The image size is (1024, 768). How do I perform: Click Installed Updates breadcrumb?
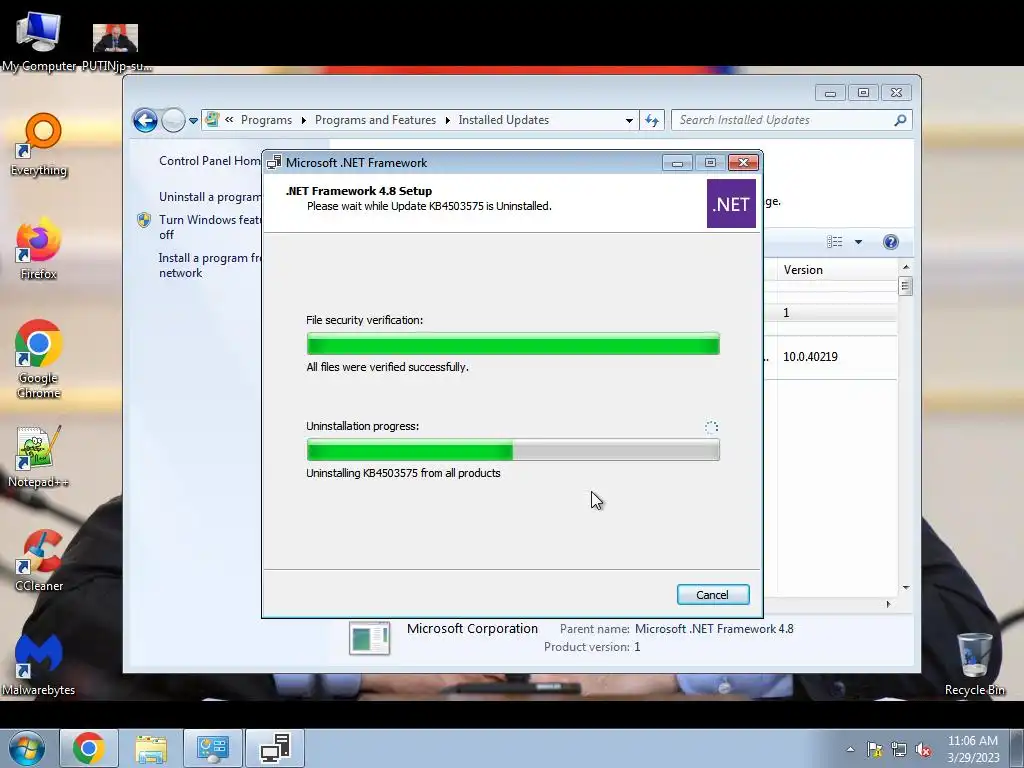pyautogui.click(x=504, y=120)
